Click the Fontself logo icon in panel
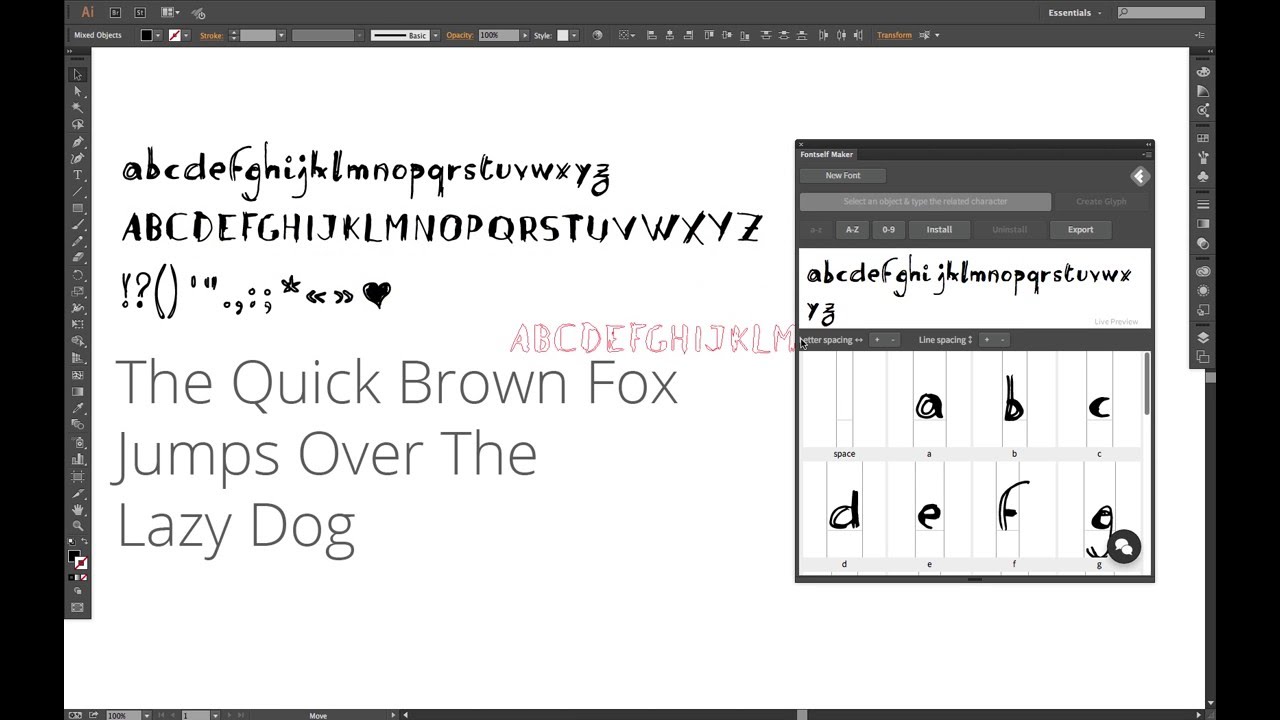Viewport: 1280px width, 720px height. click(x=1139, y=177)
